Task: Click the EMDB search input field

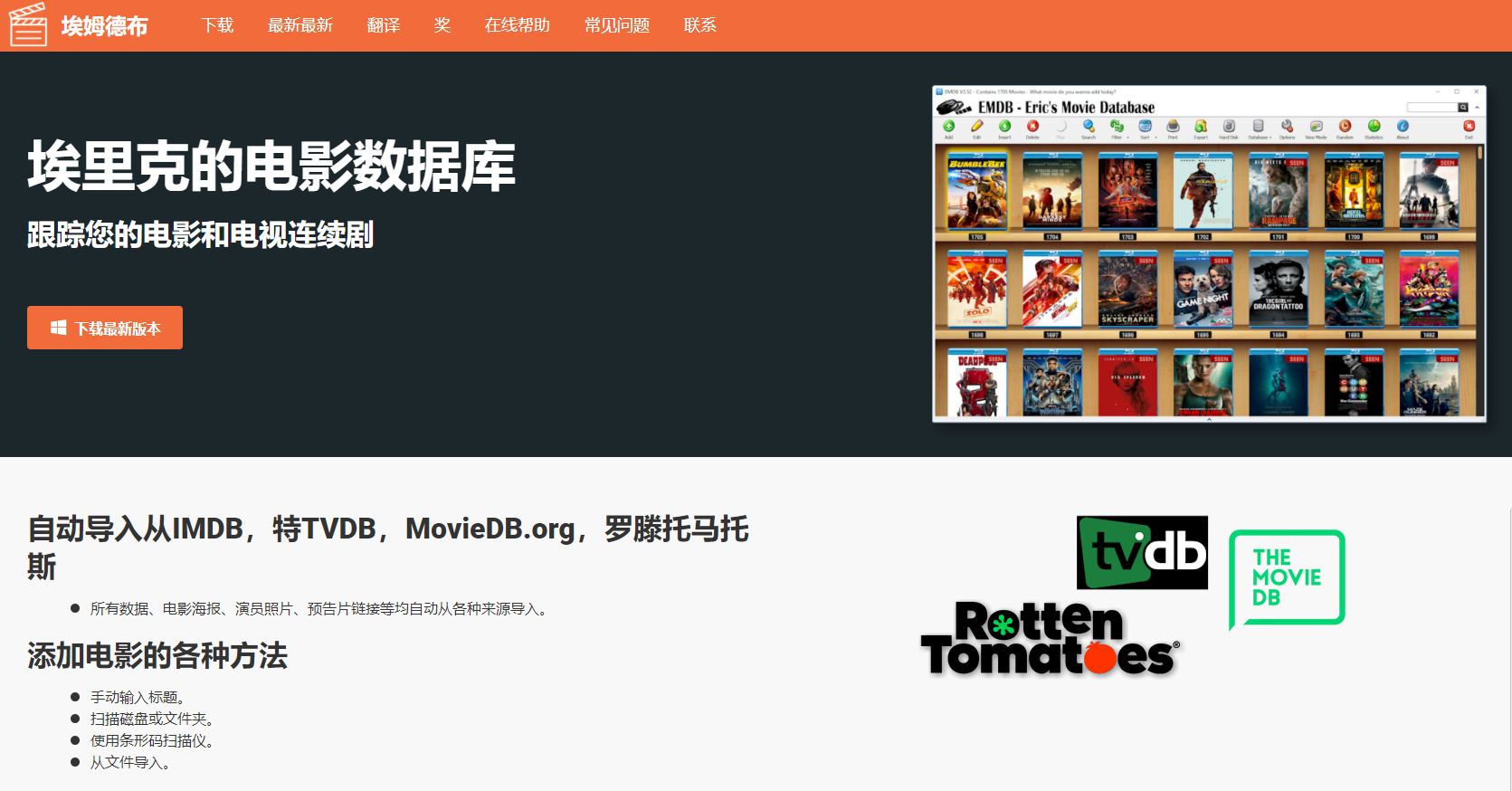Action: pyautogui.click(x=1431, y=108)
